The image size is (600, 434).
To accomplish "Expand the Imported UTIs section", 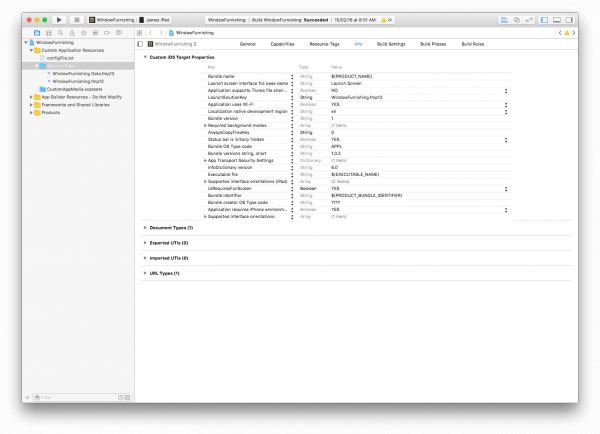I will 145,258.
